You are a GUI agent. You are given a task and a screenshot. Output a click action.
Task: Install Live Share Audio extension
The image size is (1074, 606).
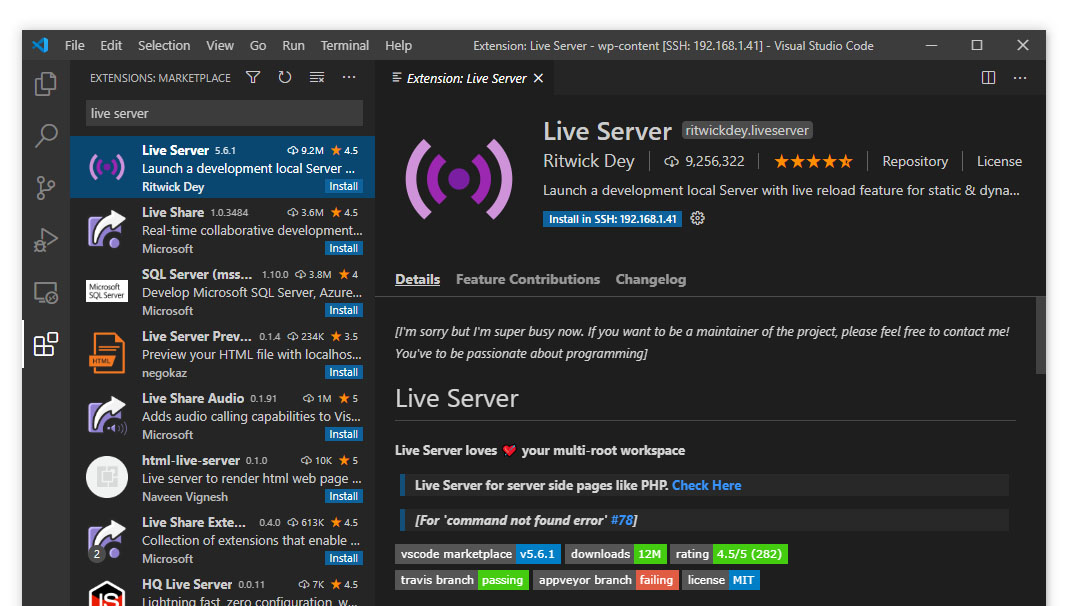point(343,434)
